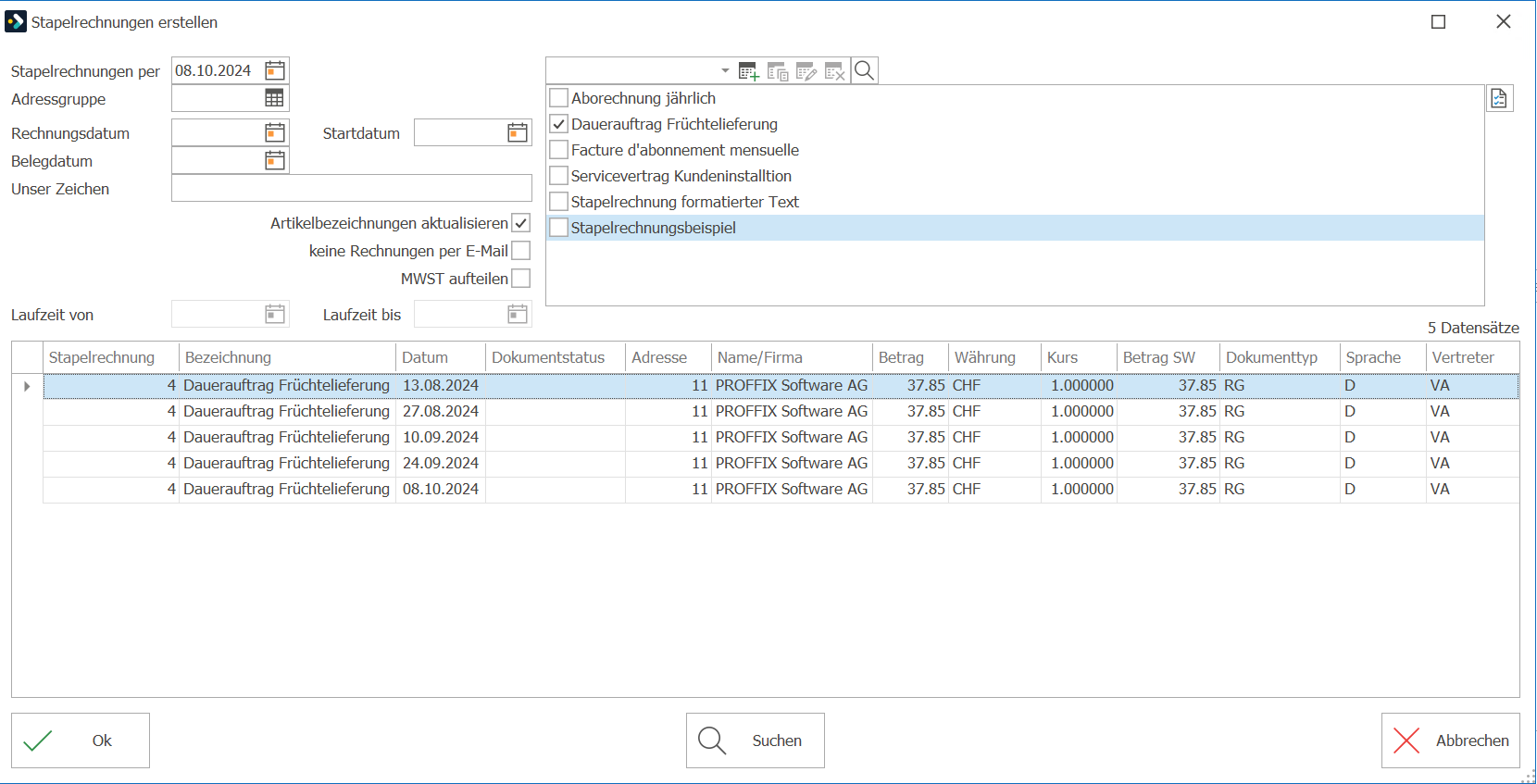Screen dimensions: 1537x784
Task: Expand the filter dropdown arrow
Action: click(725, 71)
